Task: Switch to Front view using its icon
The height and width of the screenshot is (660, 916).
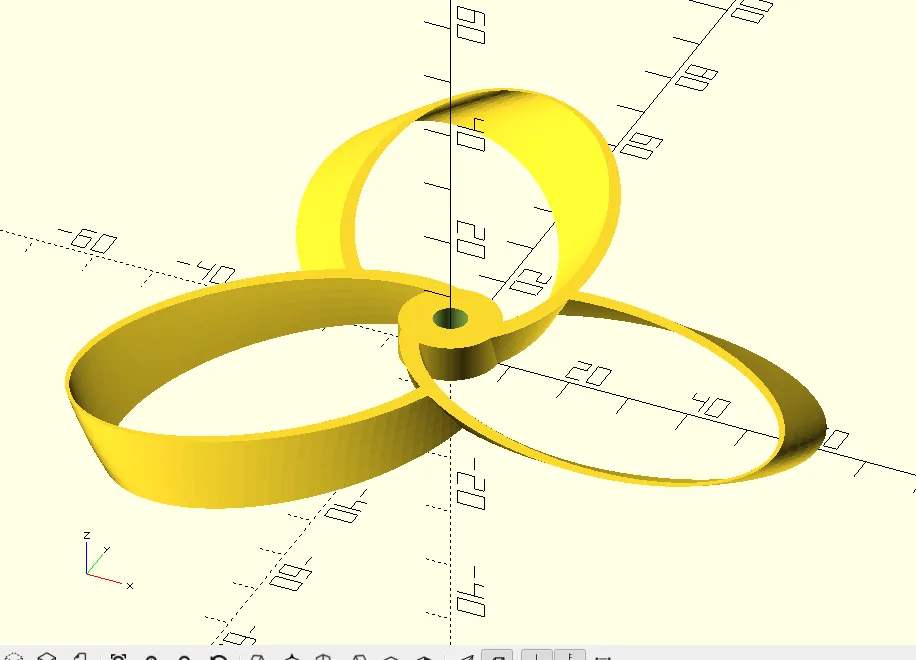Action: [392, 654]
